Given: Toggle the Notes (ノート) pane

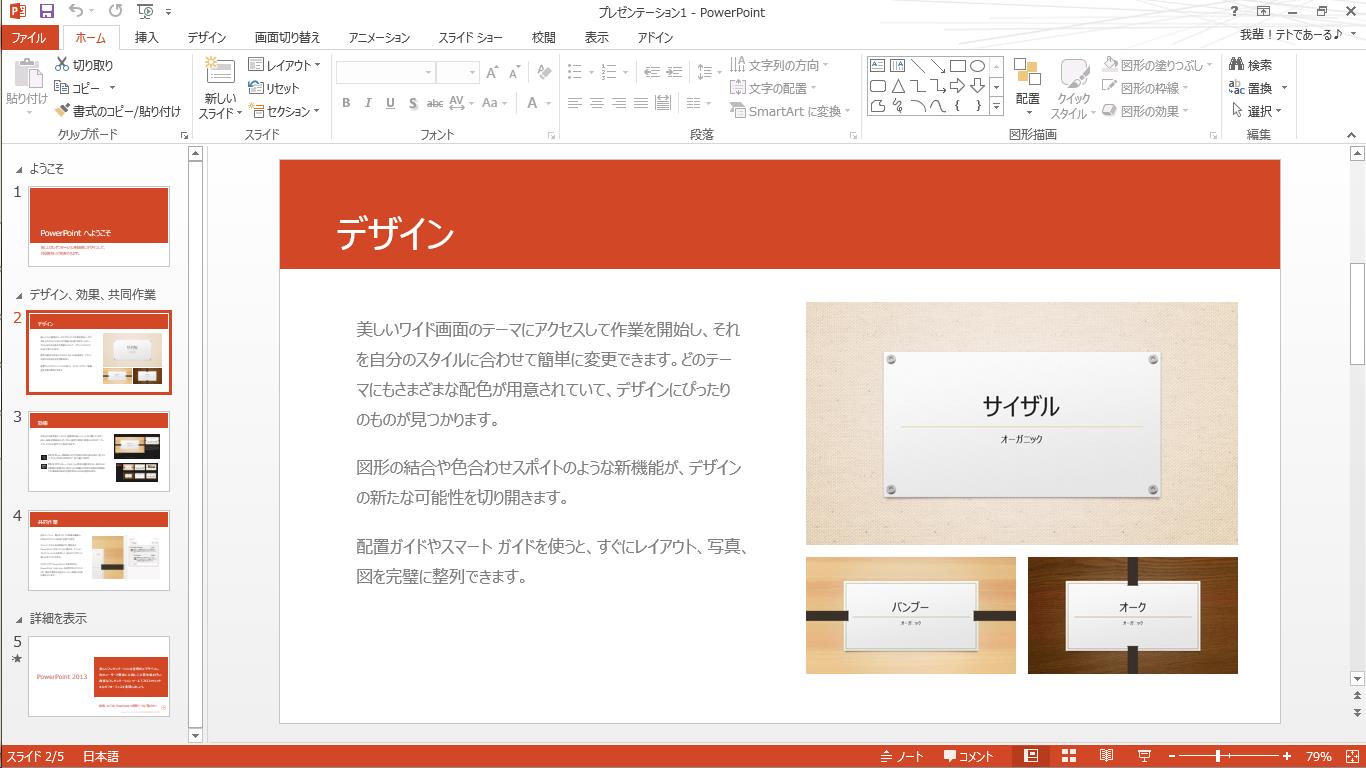Looking at the screenshot, I should click(902, 756).
